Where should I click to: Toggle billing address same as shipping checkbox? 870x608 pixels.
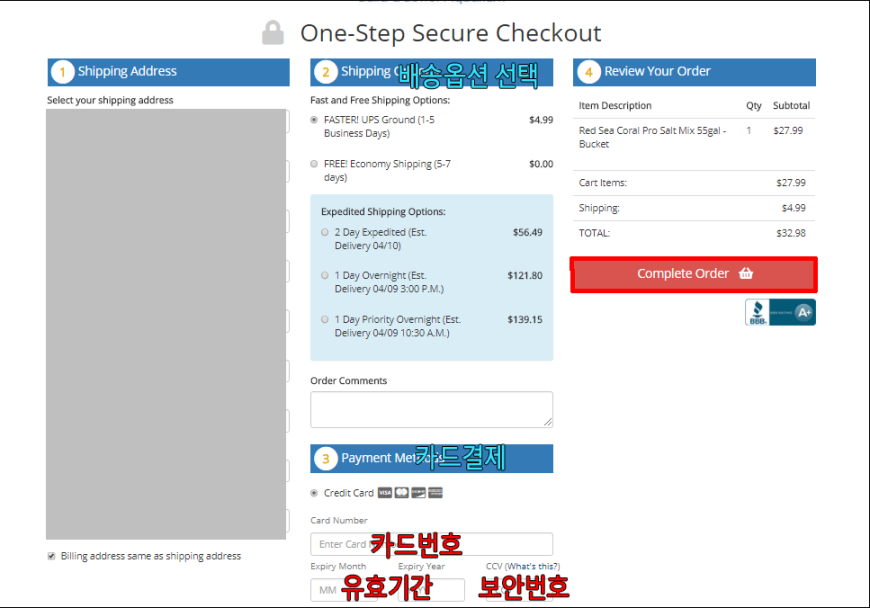pos(52,556)
